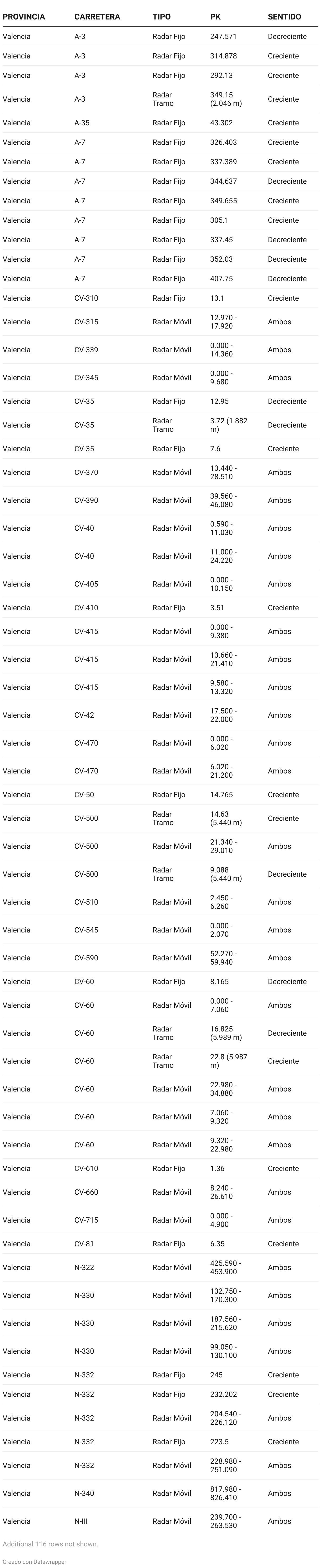The image size is (321, 1568).
Task: Click the CARRETERA column header
Action: [97, 16]
